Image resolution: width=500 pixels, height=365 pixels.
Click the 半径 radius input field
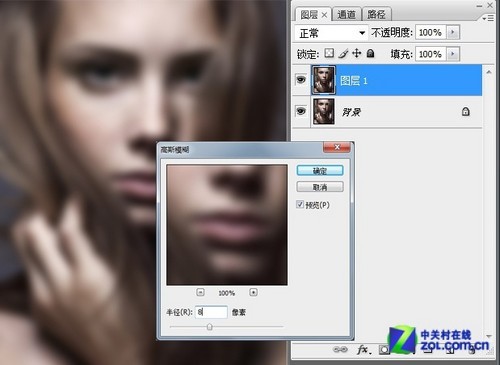(211, 312)
